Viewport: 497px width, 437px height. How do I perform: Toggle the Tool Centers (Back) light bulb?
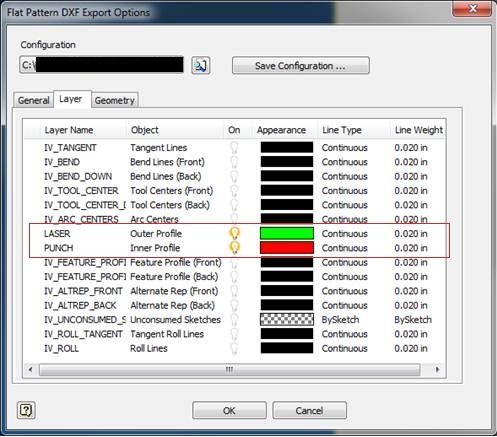click(234, 205)
